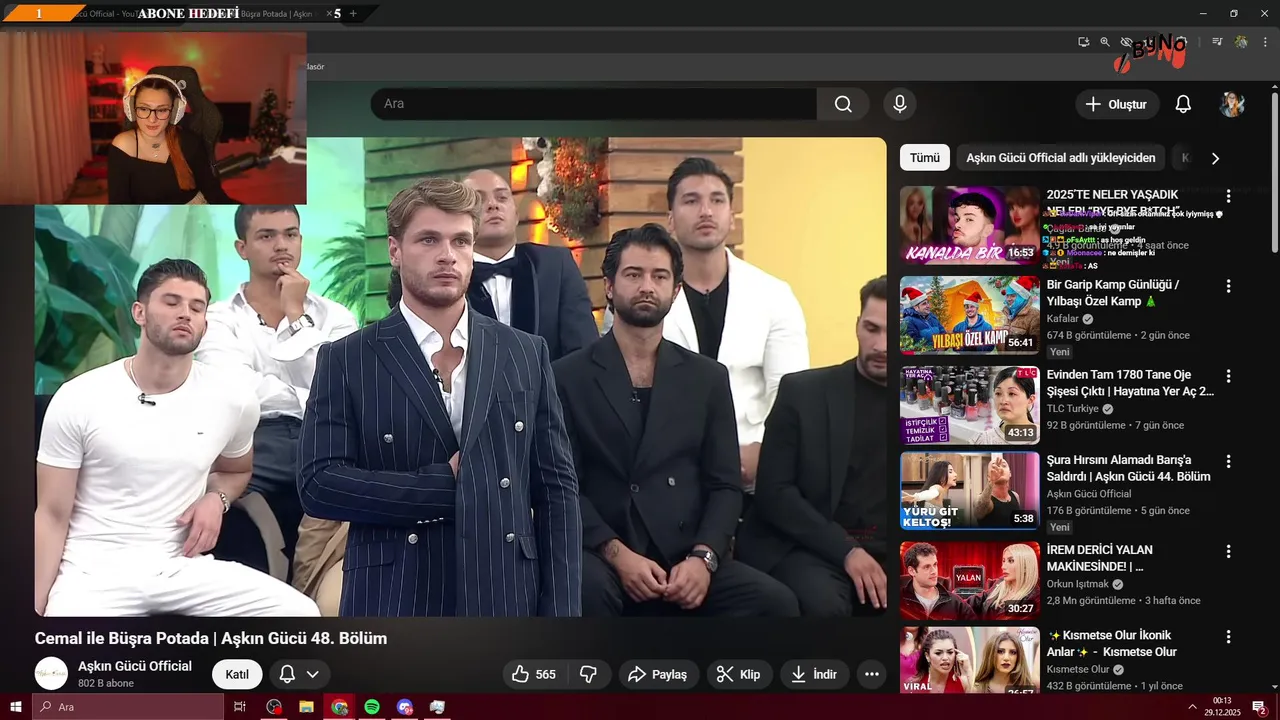The height and width of the screenshot is (720, 1280).
Task: Open 'Şura Hırsını Alamadı Barış'a Saldırdı' title
Action: click(x=1129, y=469)
